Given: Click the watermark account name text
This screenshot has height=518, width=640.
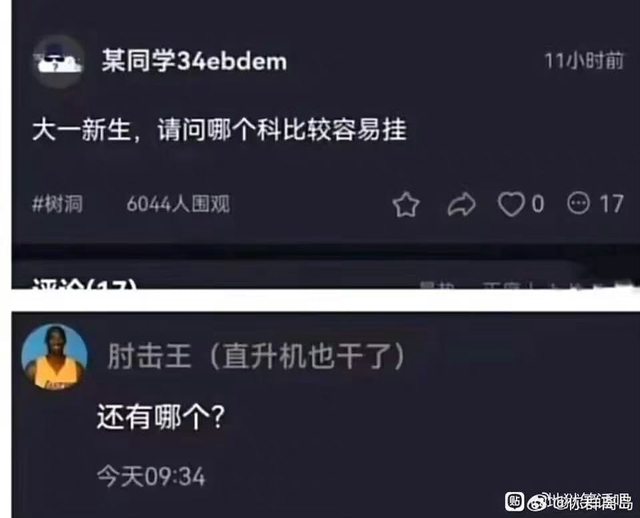Looking at the screenshot, I should pos(590,502).
